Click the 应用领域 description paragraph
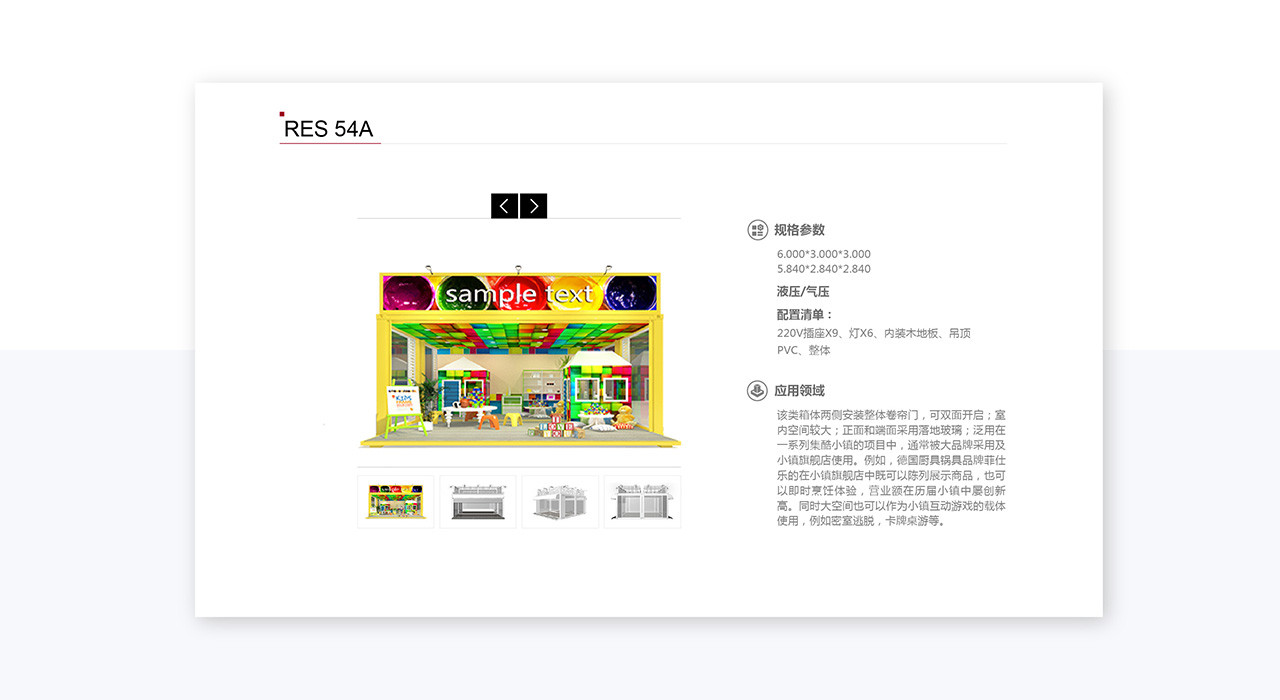1280x700 pixels. 892,467
